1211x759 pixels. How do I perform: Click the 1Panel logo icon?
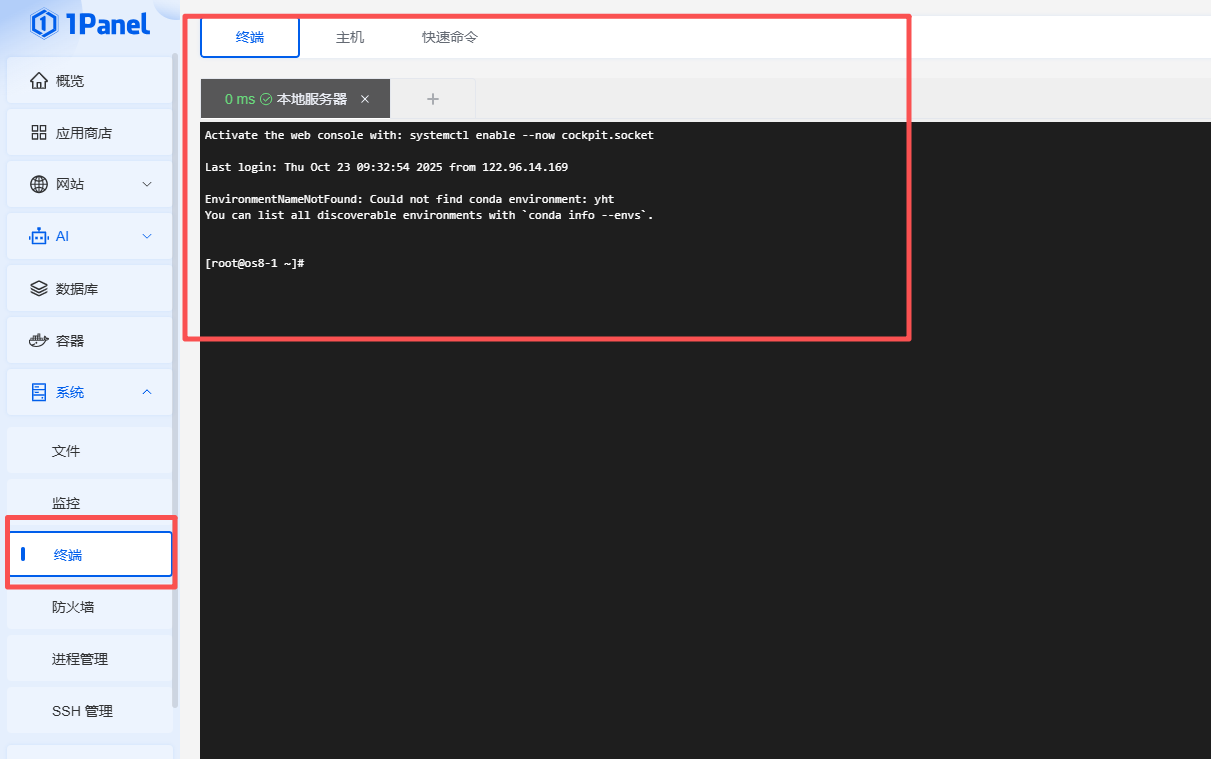(x=43, y=23)
